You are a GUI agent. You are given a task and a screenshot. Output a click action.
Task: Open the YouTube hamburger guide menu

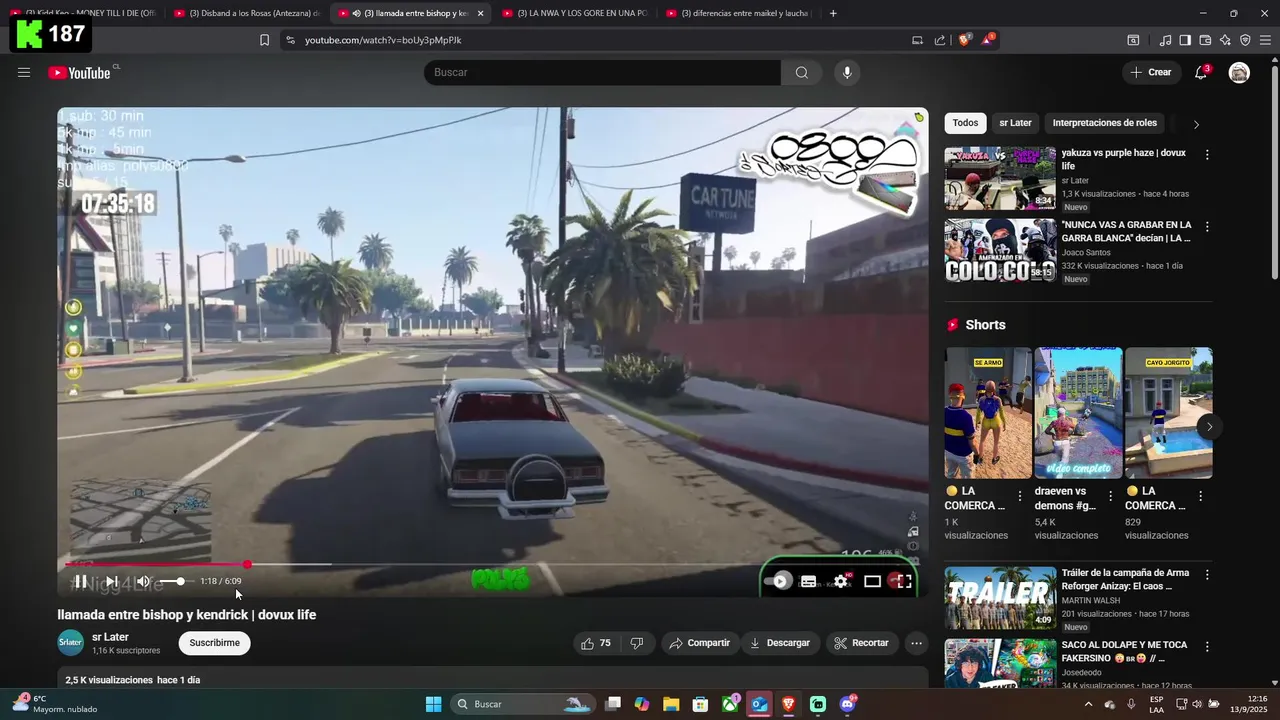[x=24, y=72]
